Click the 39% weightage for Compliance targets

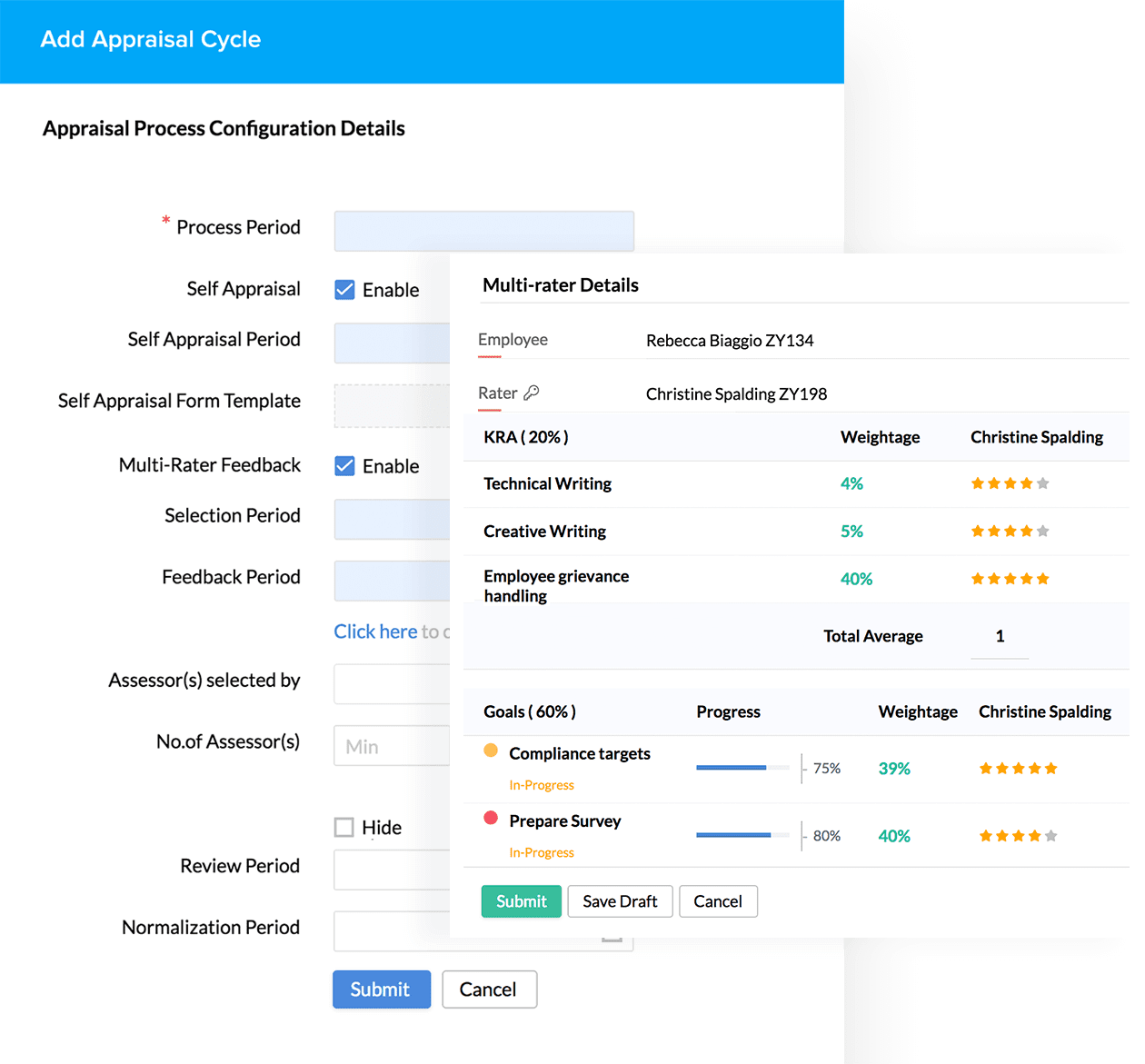tap(894, 769)
